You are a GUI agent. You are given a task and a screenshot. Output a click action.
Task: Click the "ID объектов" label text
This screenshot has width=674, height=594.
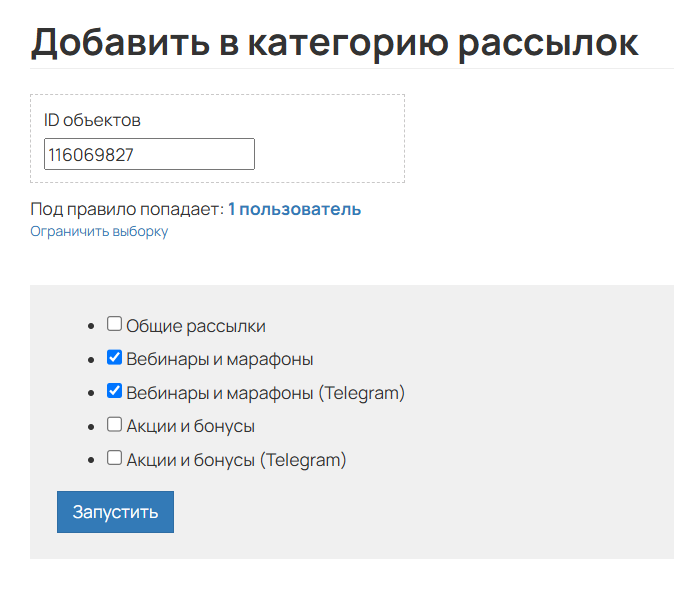point(92,120)
